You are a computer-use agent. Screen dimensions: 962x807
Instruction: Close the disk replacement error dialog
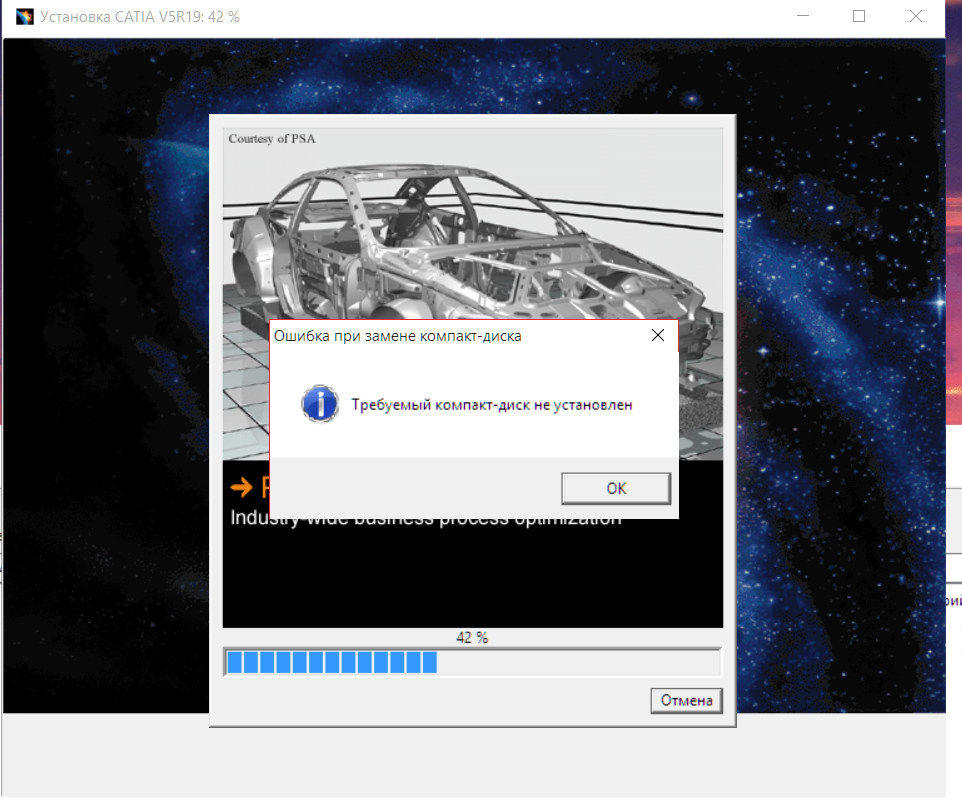pos(658,335)
